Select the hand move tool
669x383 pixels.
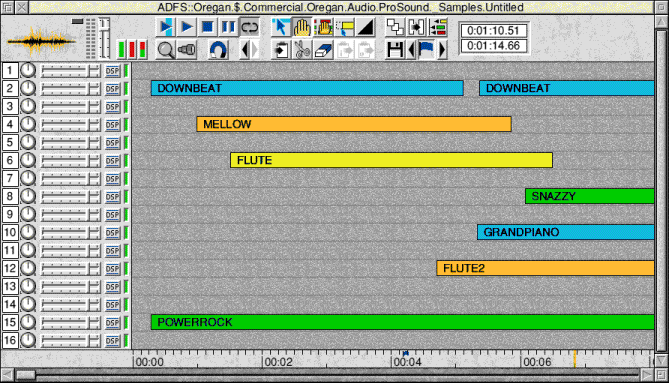coord(302,28)
